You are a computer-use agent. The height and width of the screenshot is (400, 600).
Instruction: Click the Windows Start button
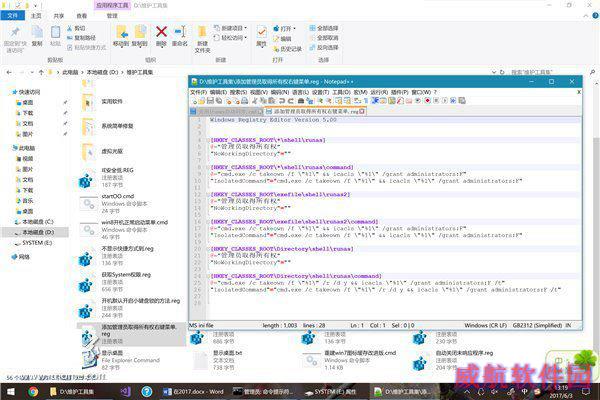coord(11,392)
